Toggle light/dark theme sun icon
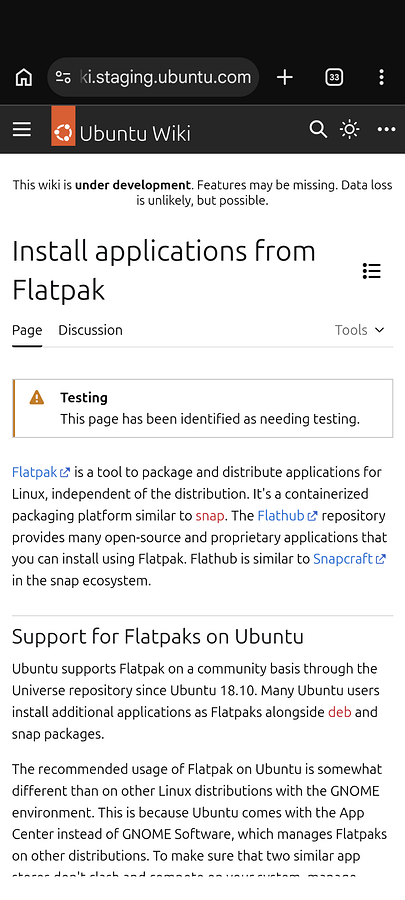This screenshot has width=405, height=900. tap(349, 129)
